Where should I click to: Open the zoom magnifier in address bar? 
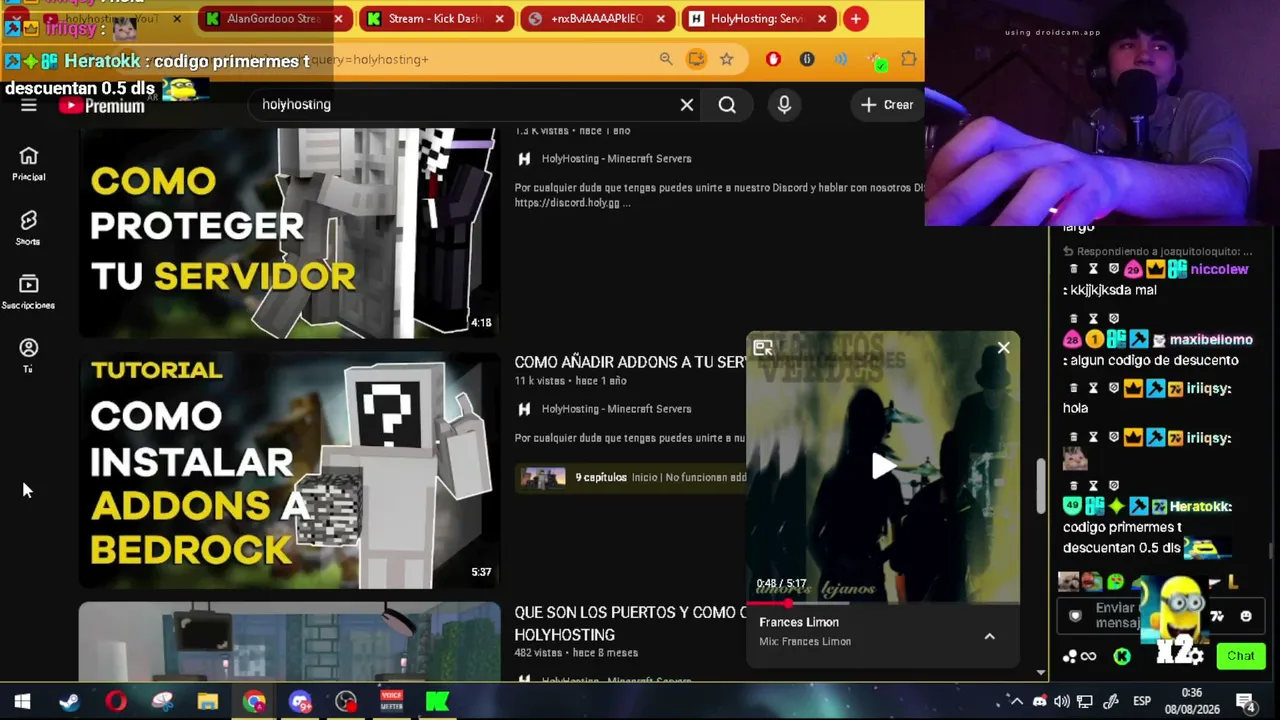click(x=666, y=59)
